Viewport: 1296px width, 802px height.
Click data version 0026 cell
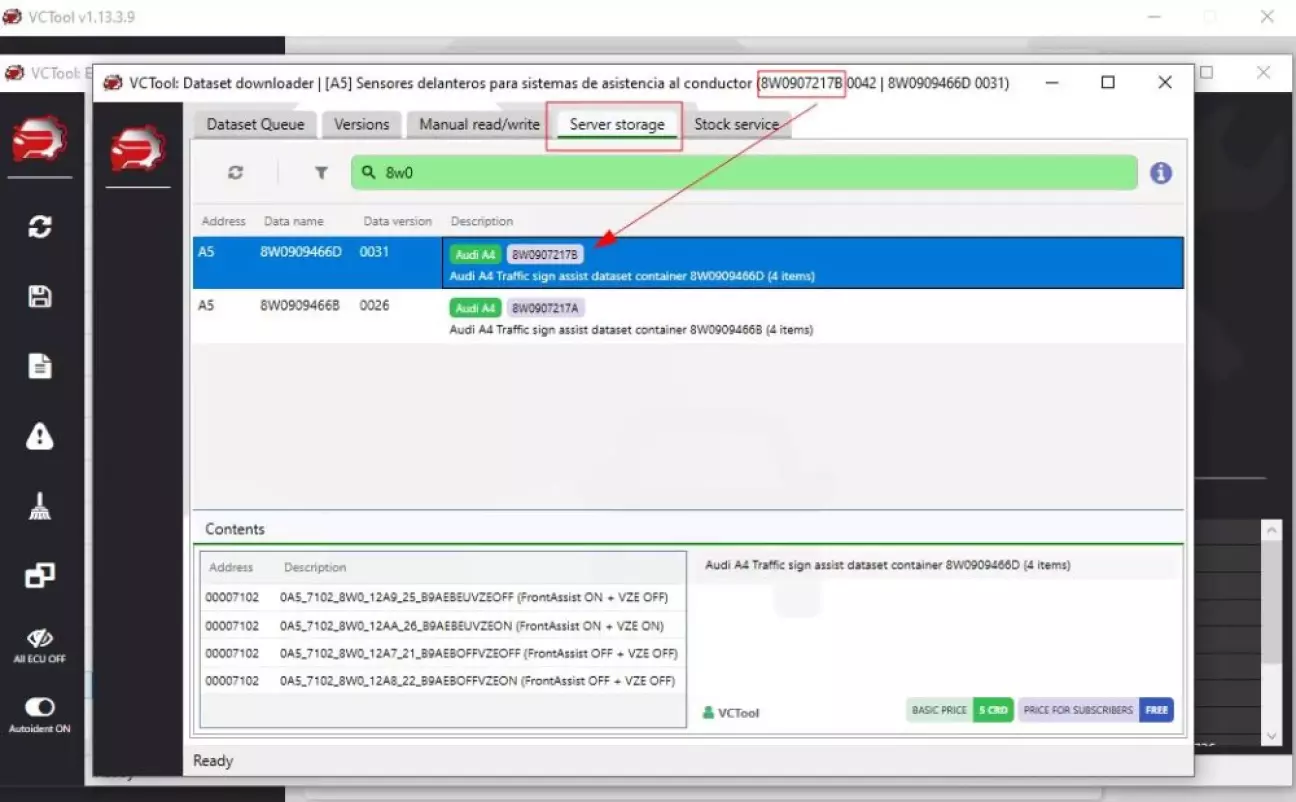tap(374, 305)
